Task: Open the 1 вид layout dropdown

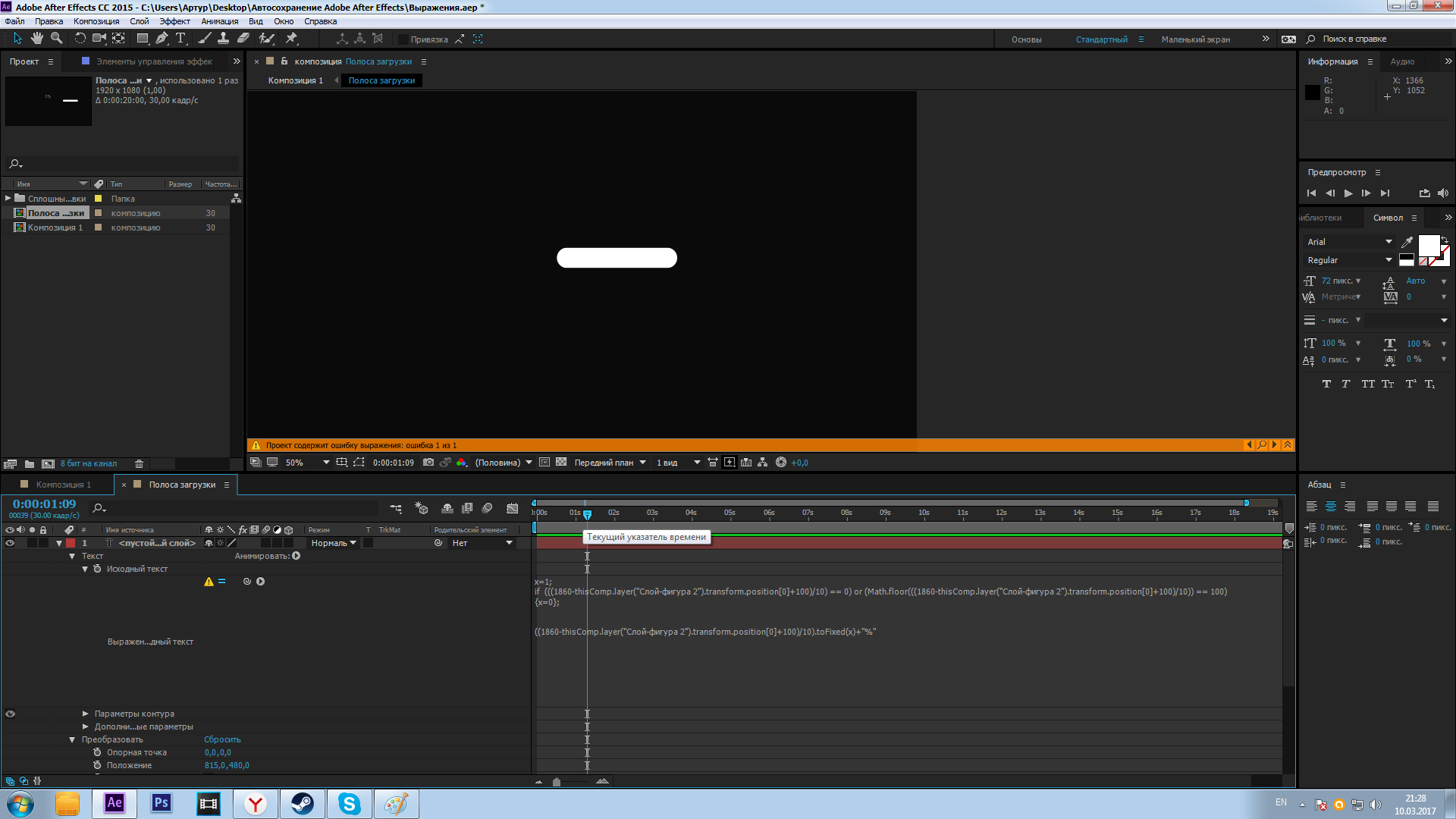Action: (x=678, y=463)
